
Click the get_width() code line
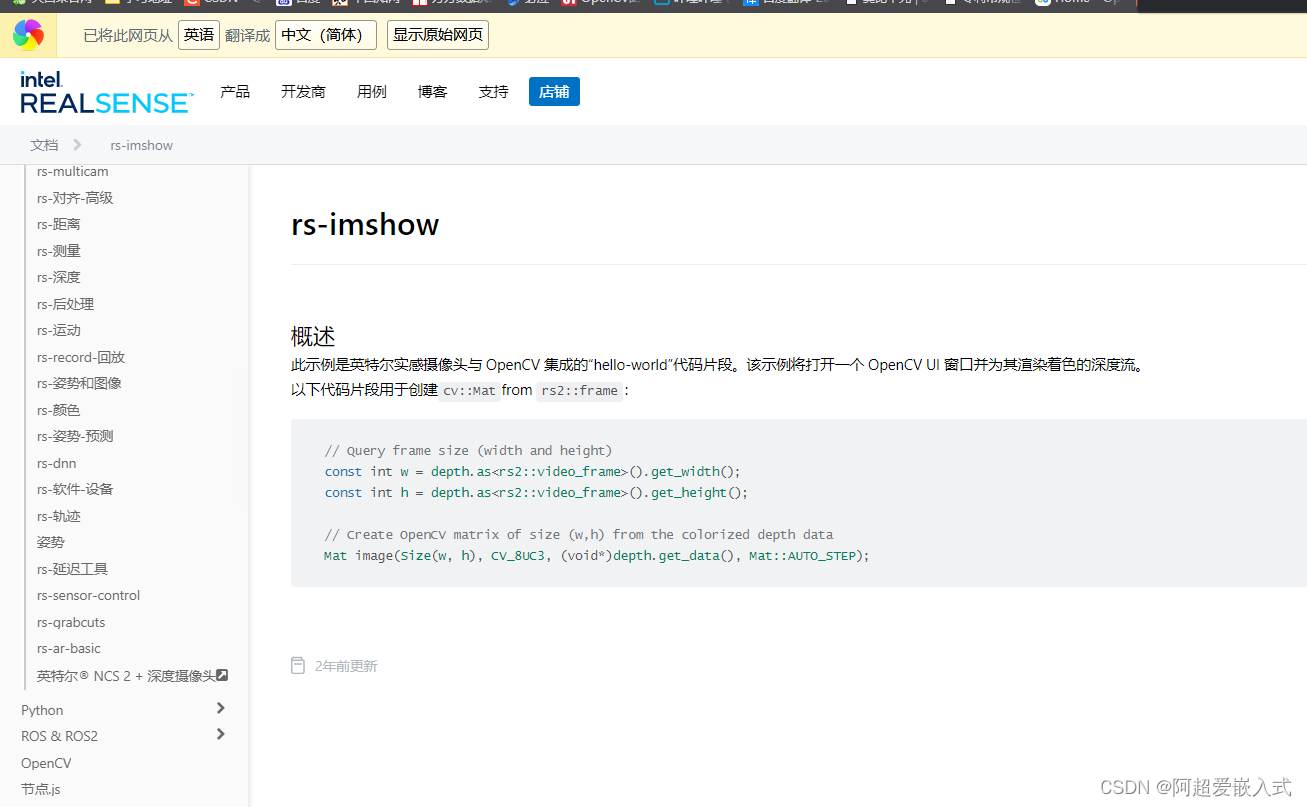click(x=533, y=471)
